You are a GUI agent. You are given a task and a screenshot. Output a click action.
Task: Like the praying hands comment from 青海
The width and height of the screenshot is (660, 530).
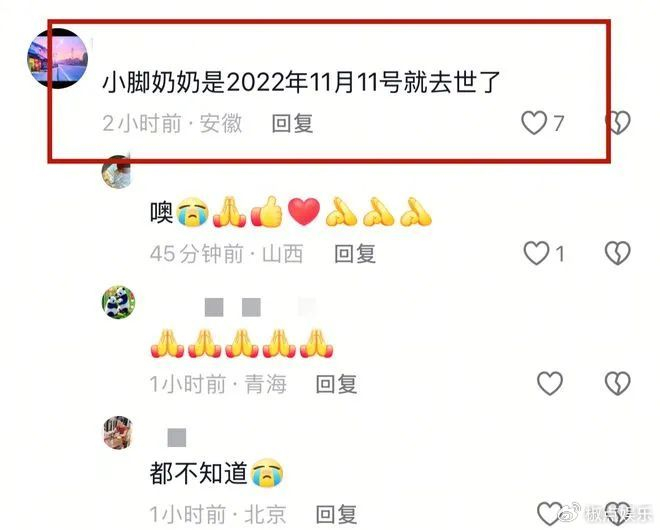550,384
